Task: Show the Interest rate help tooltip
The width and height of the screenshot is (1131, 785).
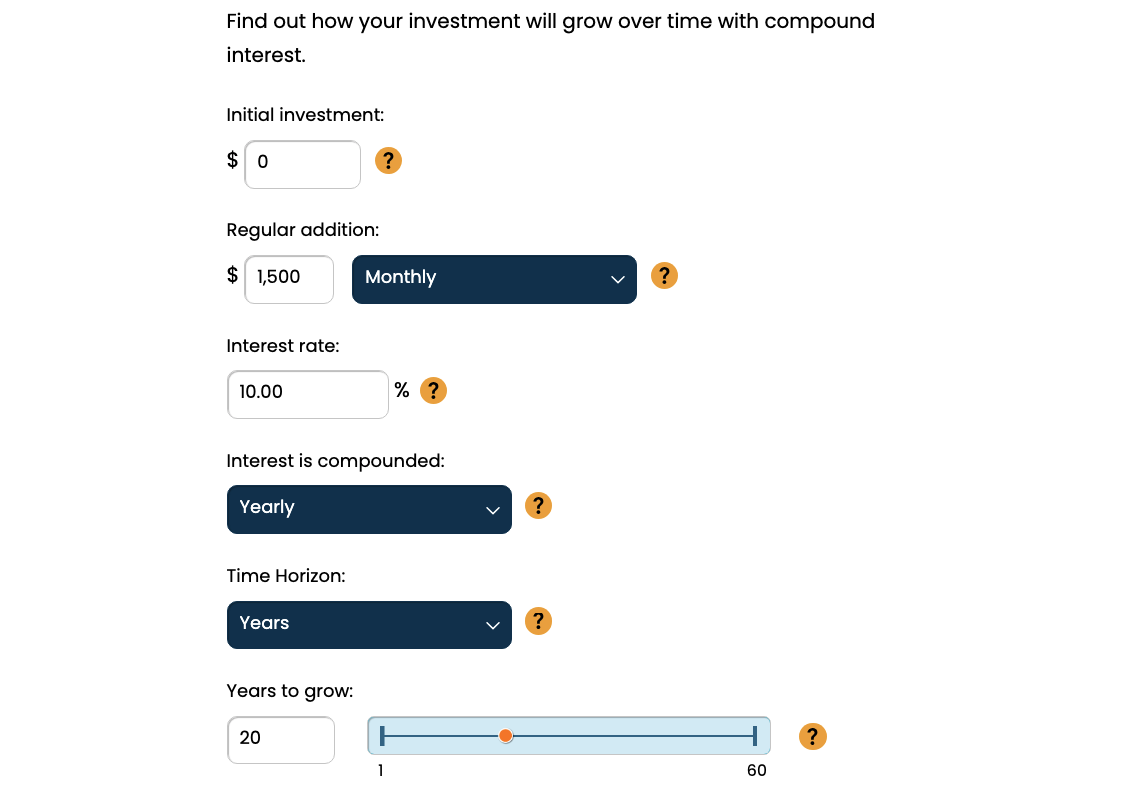Action: tap(433, 391)
